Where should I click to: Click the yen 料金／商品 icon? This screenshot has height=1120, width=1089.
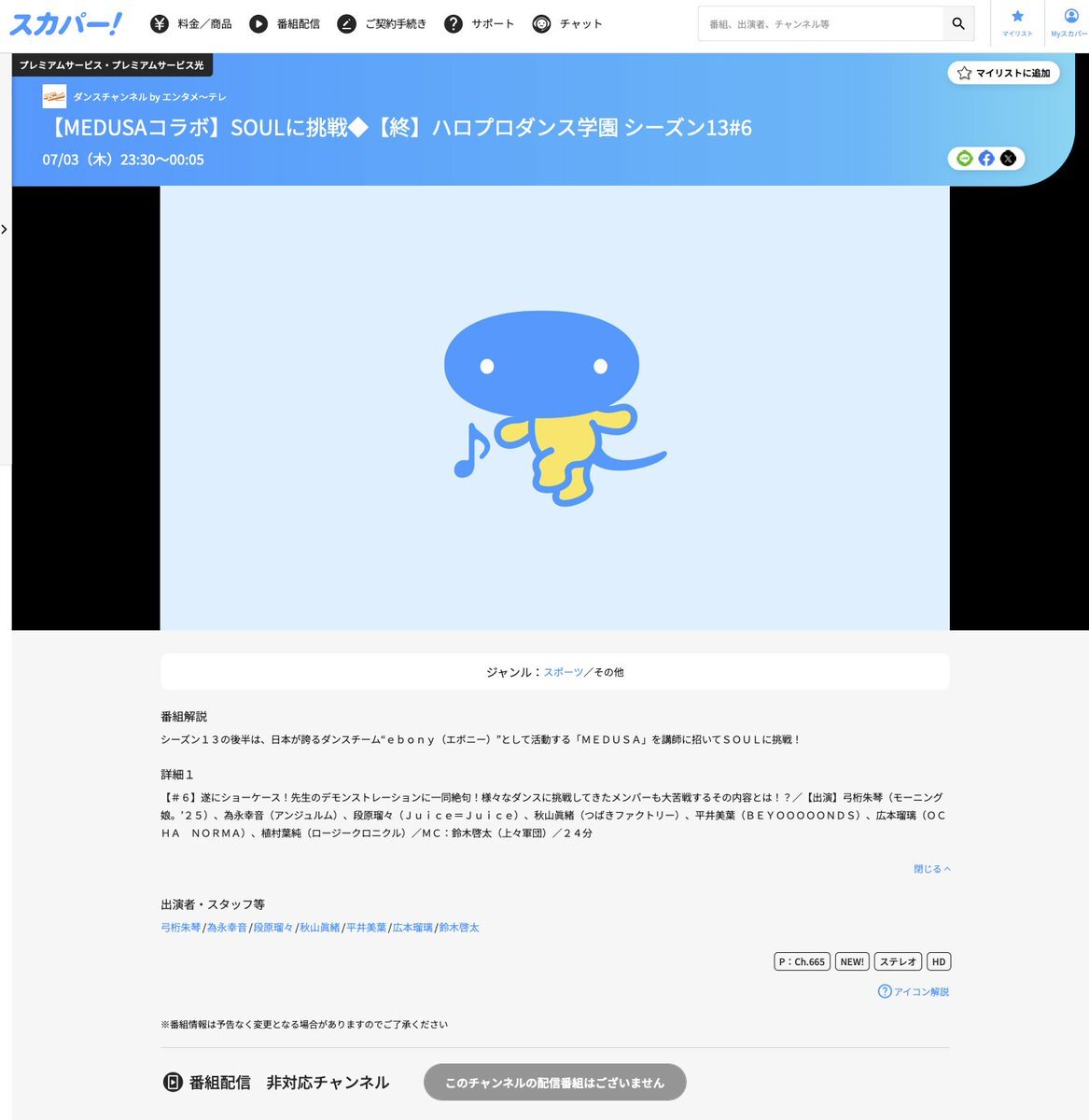161,24
